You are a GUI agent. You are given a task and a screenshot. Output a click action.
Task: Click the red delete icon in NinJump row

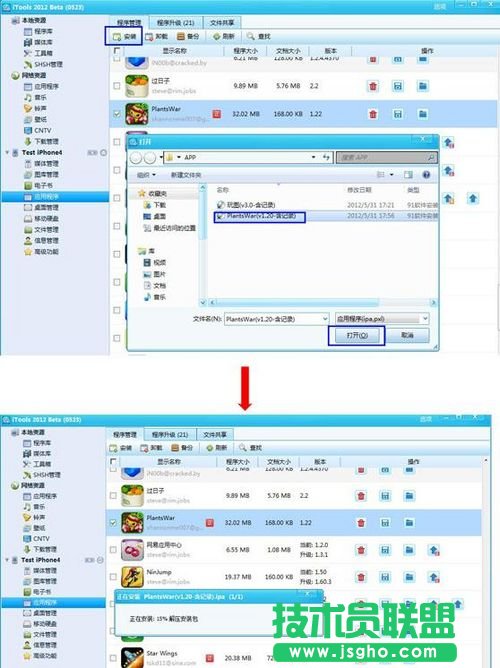click(x=361, y=577)
